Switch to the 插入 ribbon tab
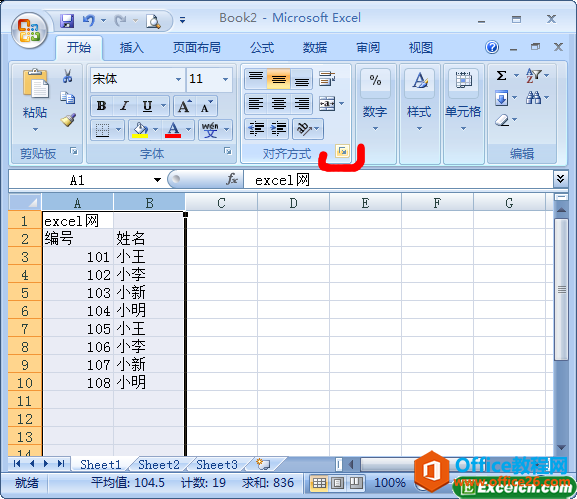 tap(131, 48)
